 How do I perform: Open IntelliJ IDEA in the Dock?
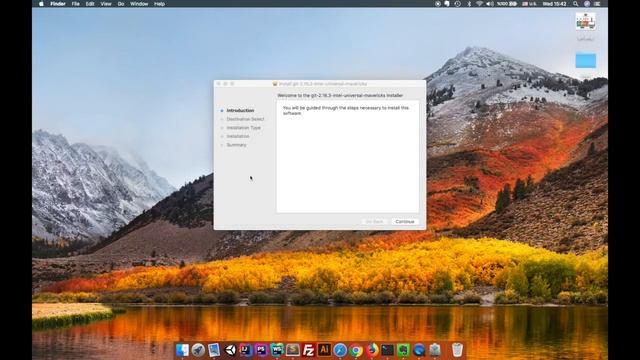click(x=246, y=350)
